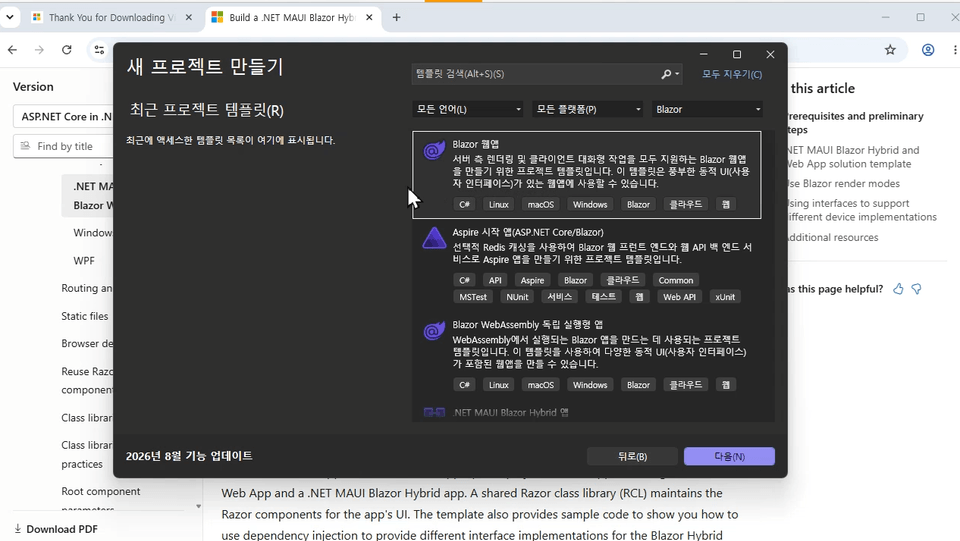The image size is (960, 541).
Task: Click the Web API tag under Aspire template
Action: coord(680,297)
